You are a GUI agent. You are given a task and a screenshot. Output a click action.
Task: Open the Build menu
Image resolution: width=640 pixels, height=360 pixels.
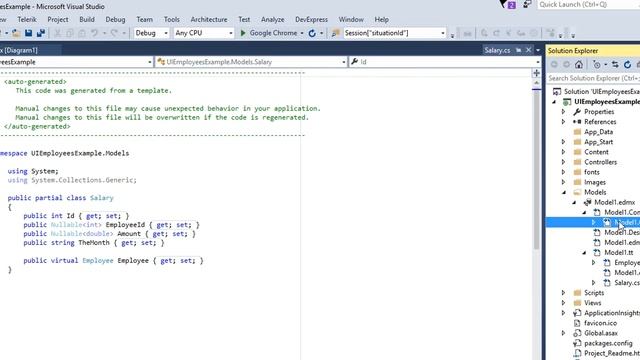click(87, 20)
